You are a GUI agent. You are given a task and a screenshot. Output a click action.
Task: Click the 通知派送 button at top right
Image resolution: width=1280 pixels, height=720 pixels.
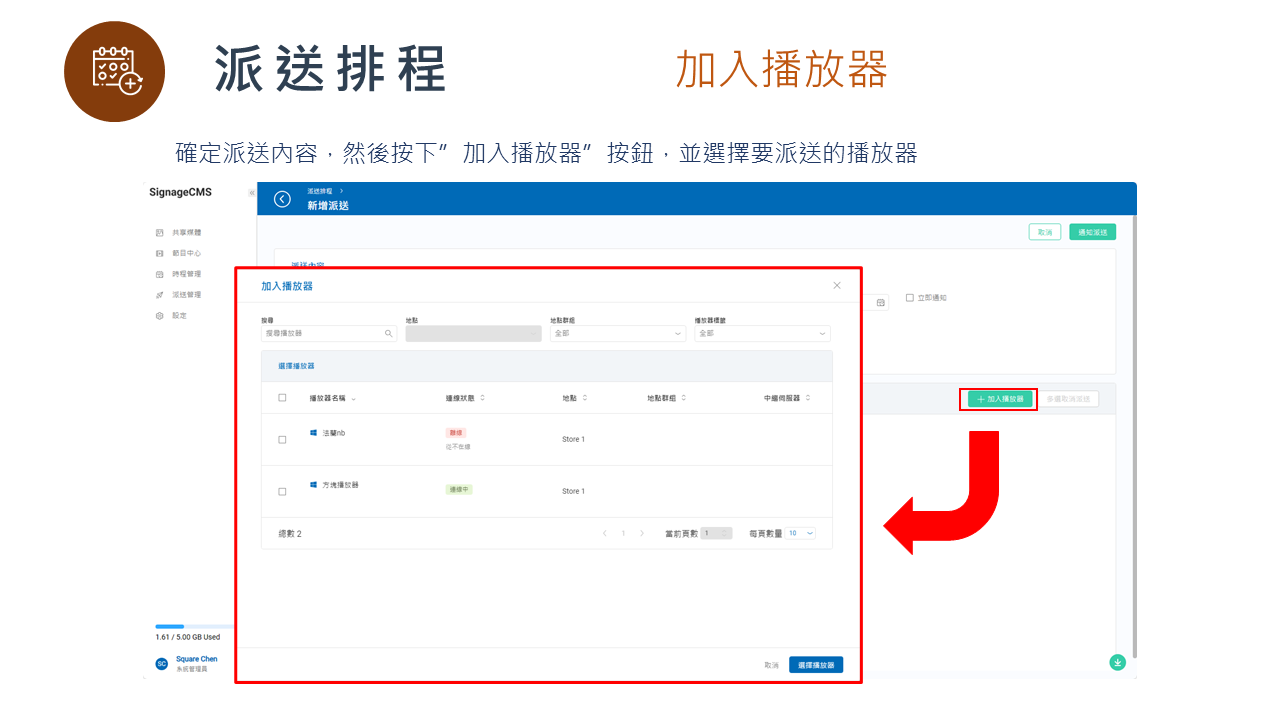(x=1092, y=230)
